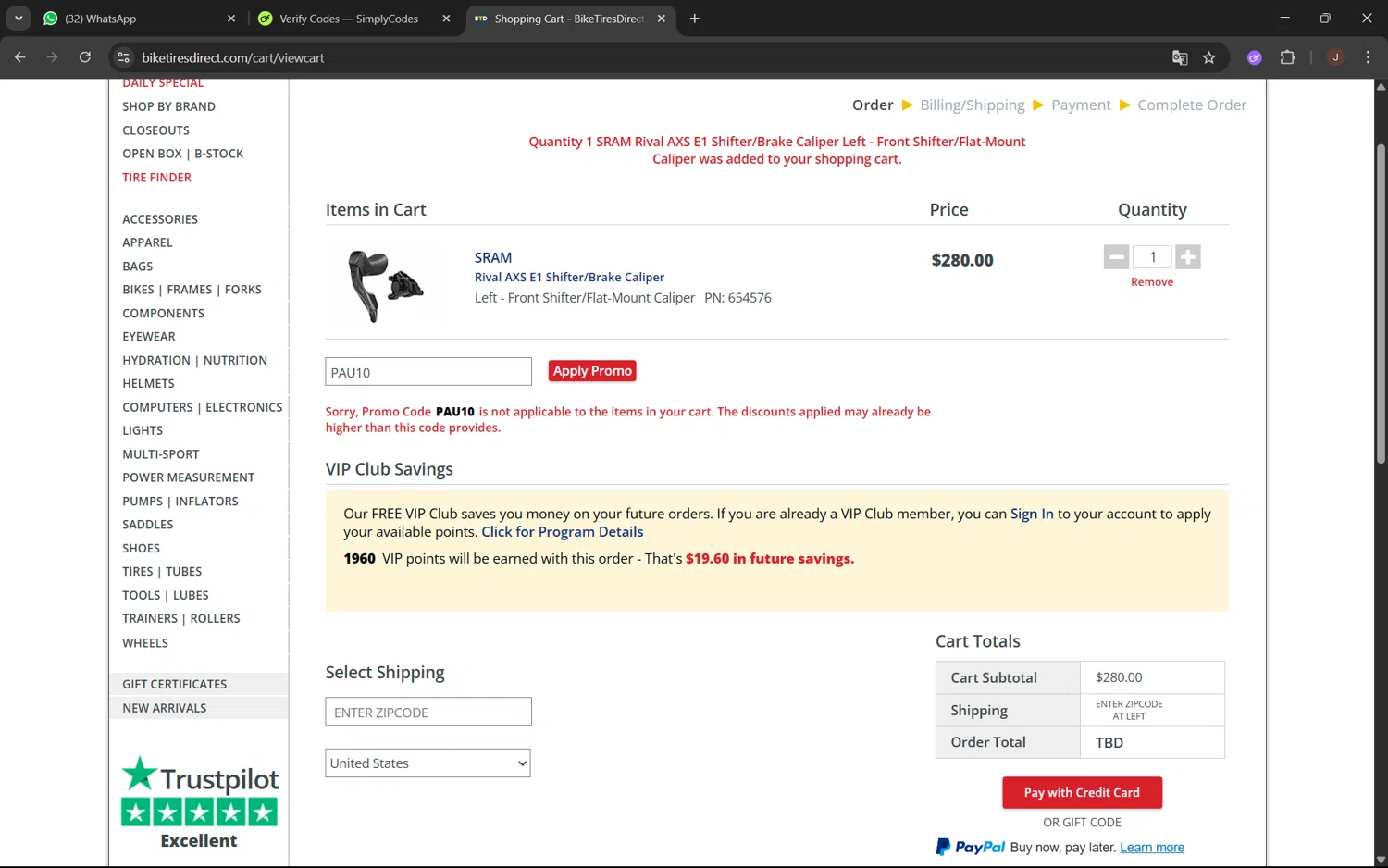1388x868 pixels.
Task: Go back with the browser back arrow
Action: 19,57
